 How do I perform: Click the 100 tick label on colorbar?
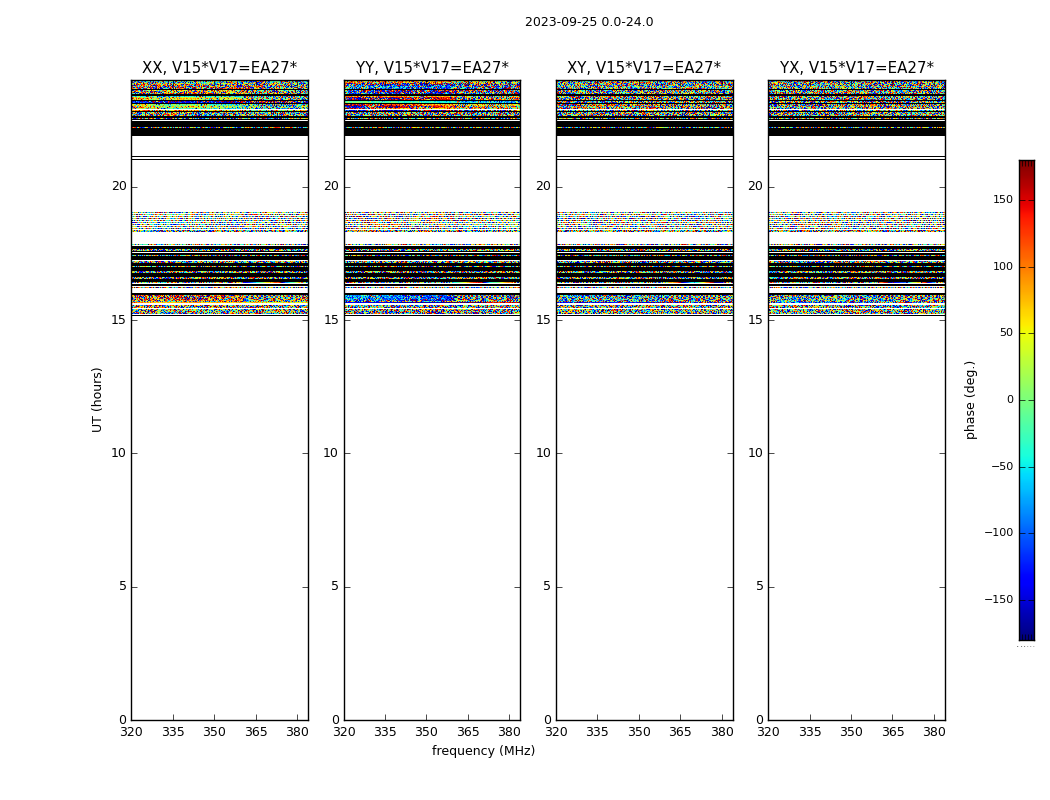1002,266
